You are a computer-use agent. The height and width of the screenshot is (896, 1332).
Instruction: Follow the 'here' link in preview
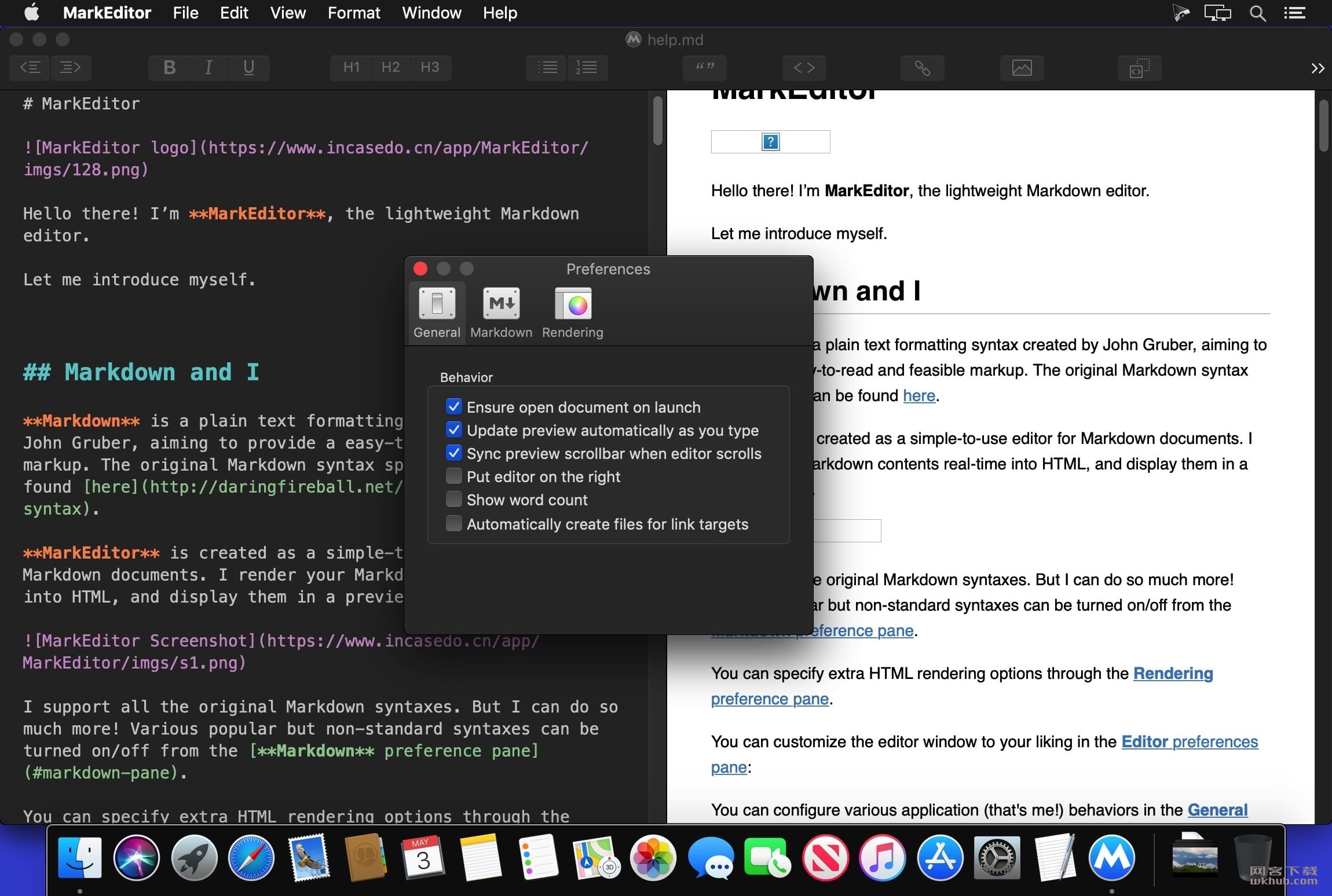[x=919, y=396]
